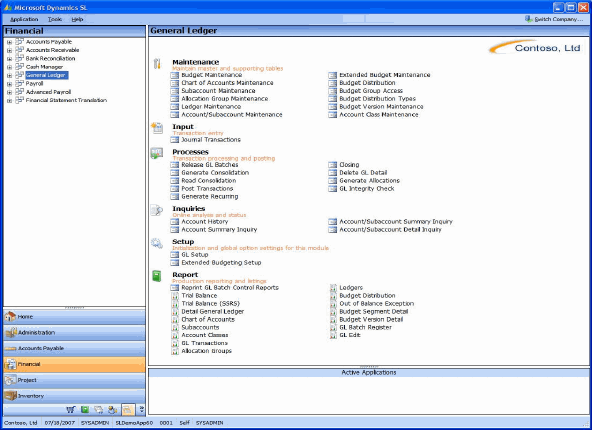The height and width of the screenshot is (430, 592).
Task: Expand the Payroll tree node
Action: coord(9,84)
